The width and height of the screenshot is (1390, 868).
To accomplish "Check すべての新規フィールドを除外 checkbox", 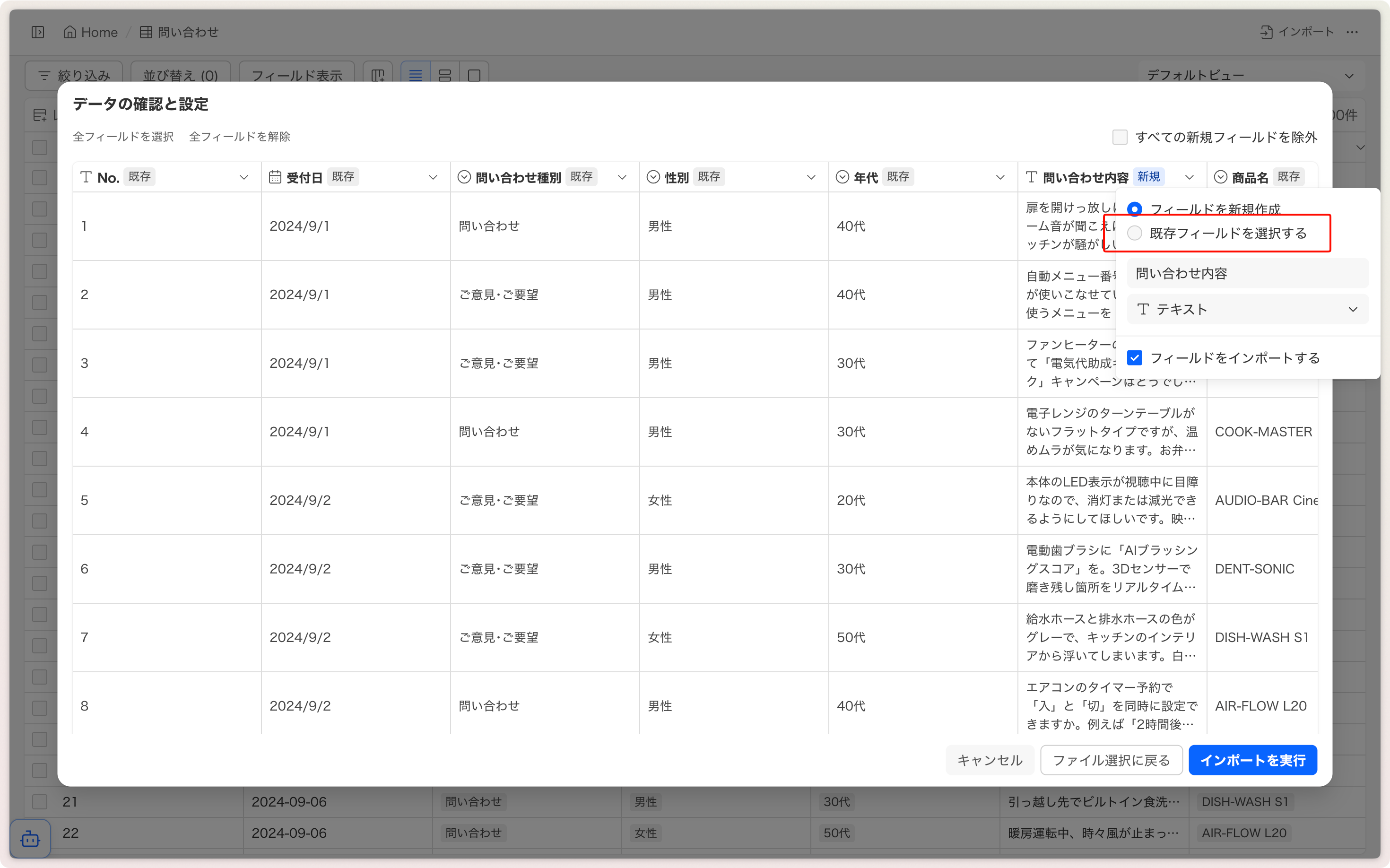I will tap(1120, 137).
